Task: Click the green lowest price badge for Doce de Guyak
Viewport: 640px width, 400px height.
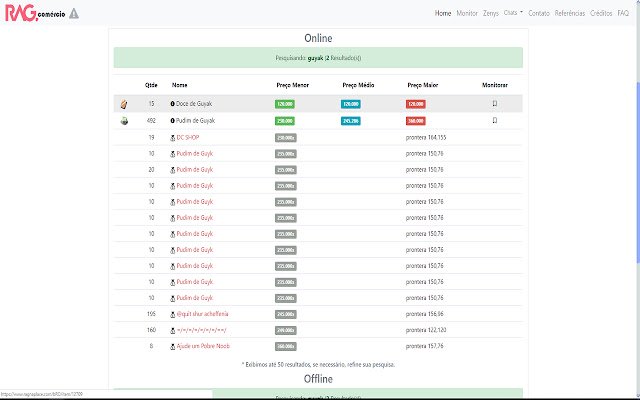Action: (285, 104)
